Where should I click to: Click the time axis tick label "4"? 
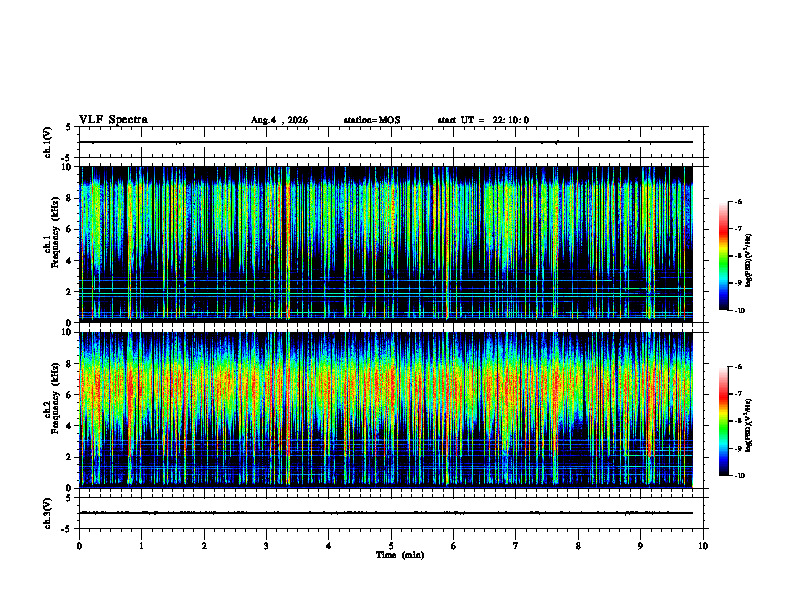click(x=329, y=546)
